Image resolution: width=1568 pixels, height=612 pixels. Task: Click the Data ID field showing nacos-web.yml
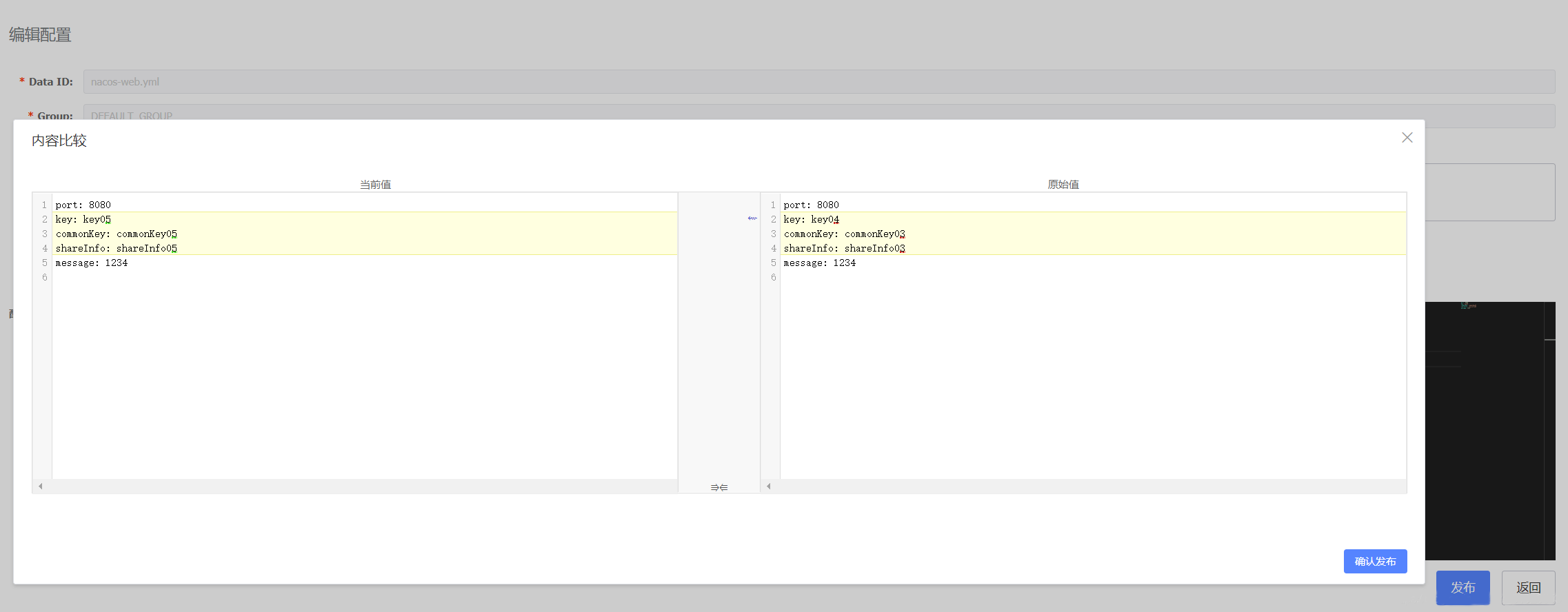(x=818, y=81)
